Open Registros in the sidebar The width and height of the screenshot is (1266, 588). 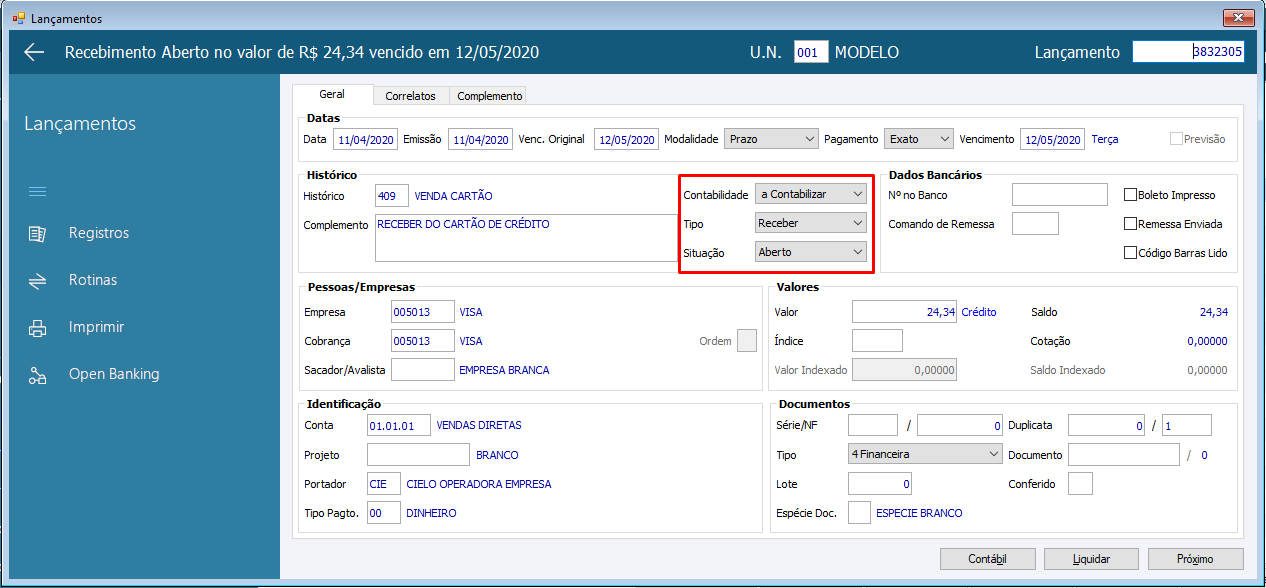(x=99, y=233)
